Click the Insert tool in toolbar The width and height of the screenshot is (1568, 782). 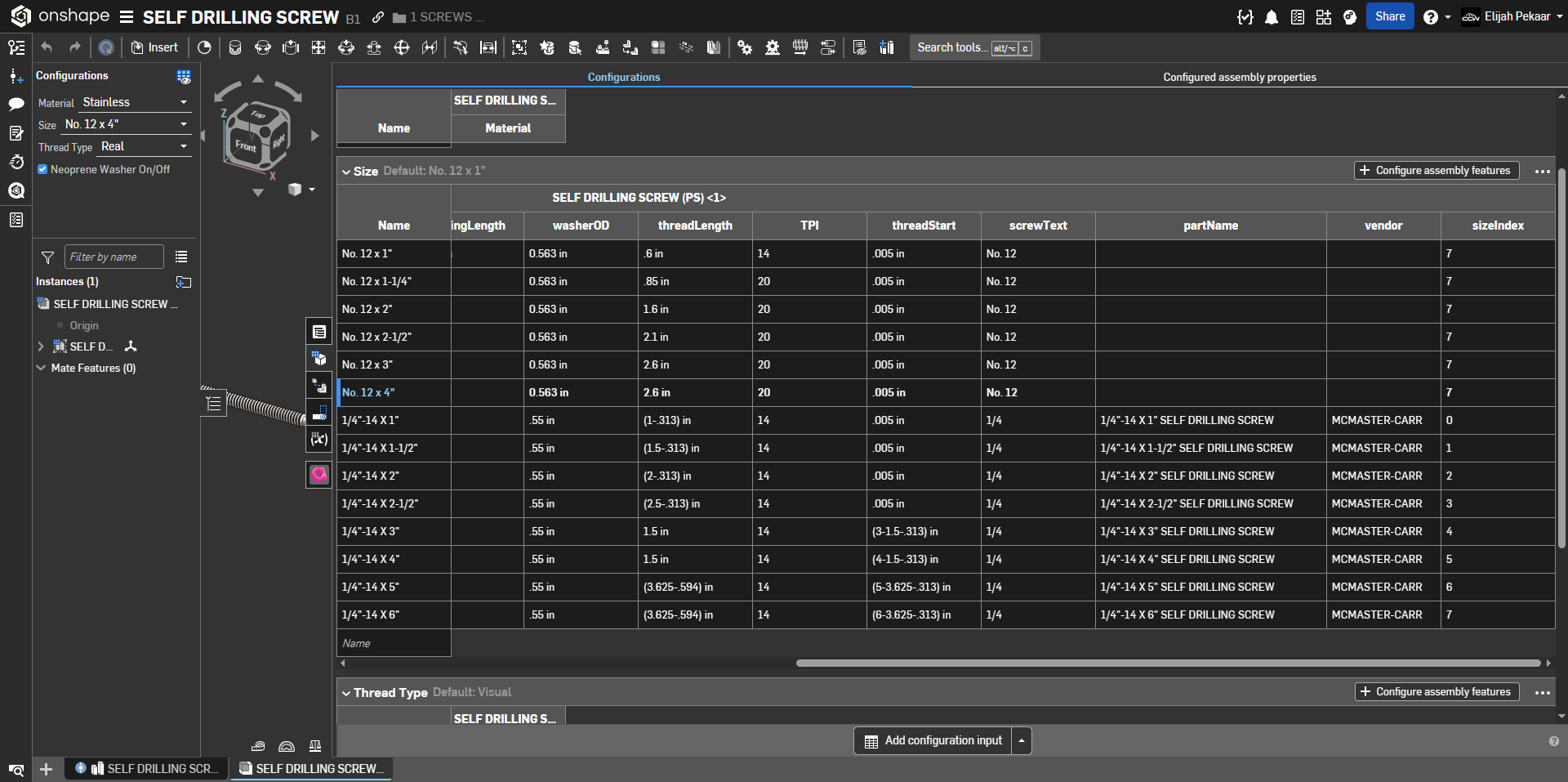pos(154,47)
